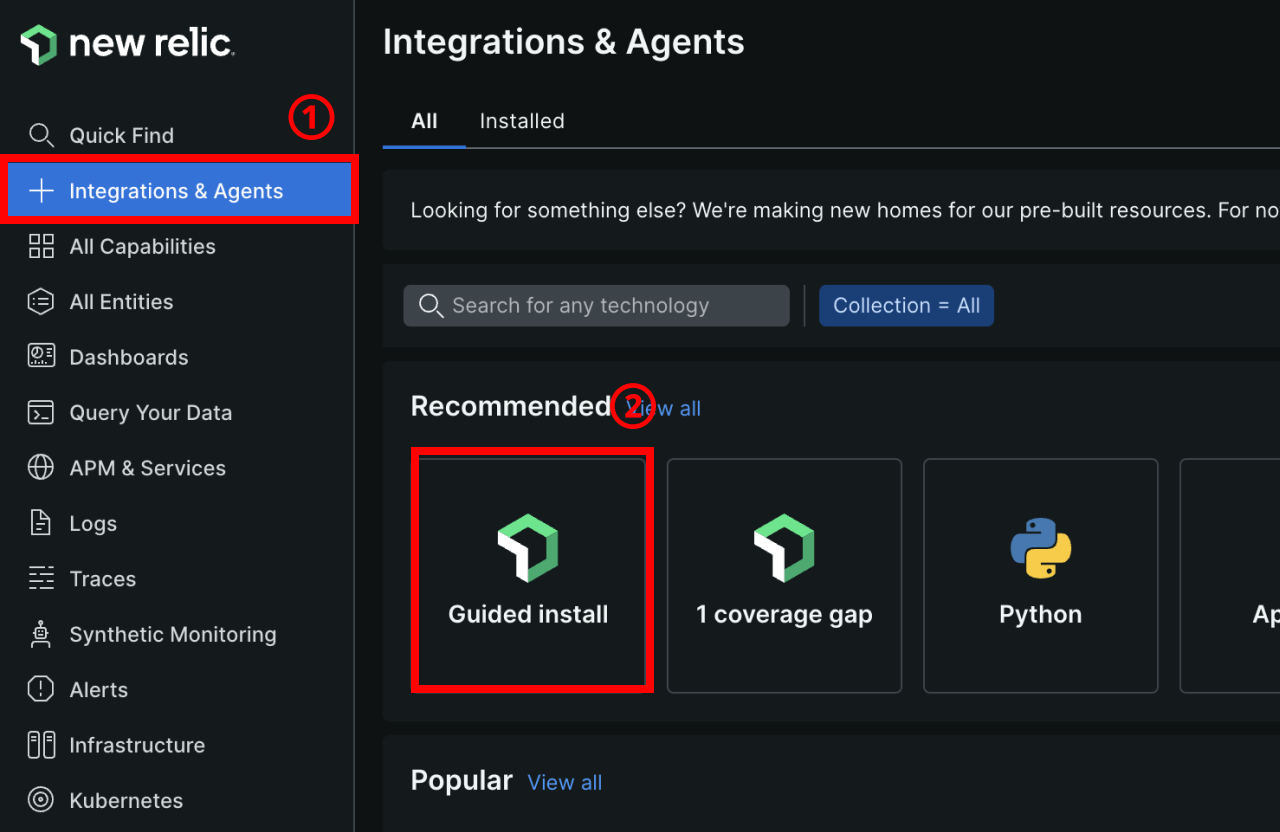Image resolution: width=1280 pixels, height=832 pixels.
Task: Open the Alerts section
Action: point(98,689)
